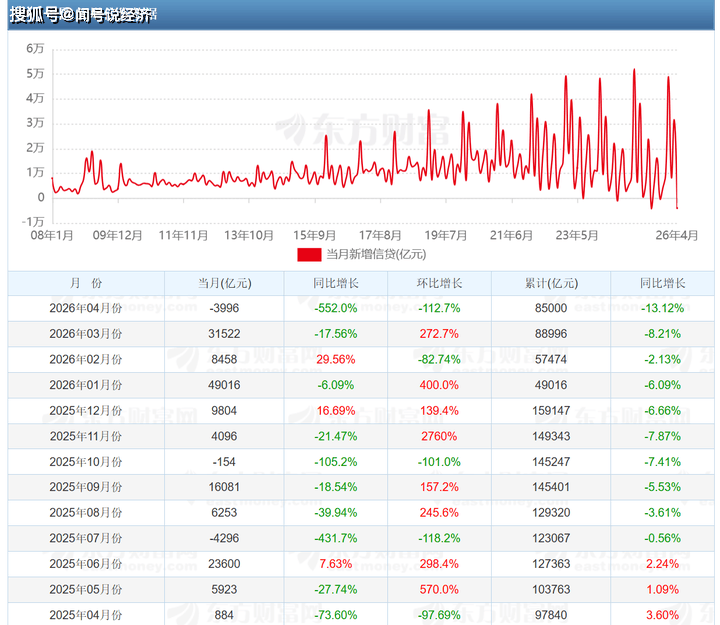The width and height of the screenshot is (720, 625).
Task: Click the -552.0% year-over-year value
Action: point(336,308)
